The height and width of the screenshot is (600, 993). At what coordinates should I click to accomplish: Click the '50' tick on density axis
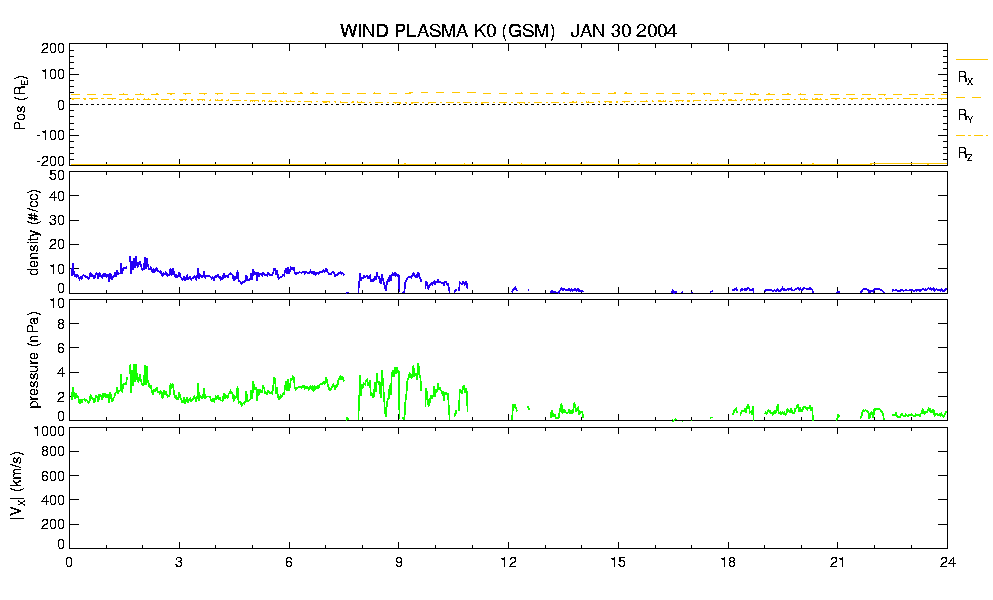(x=58, y=175)
